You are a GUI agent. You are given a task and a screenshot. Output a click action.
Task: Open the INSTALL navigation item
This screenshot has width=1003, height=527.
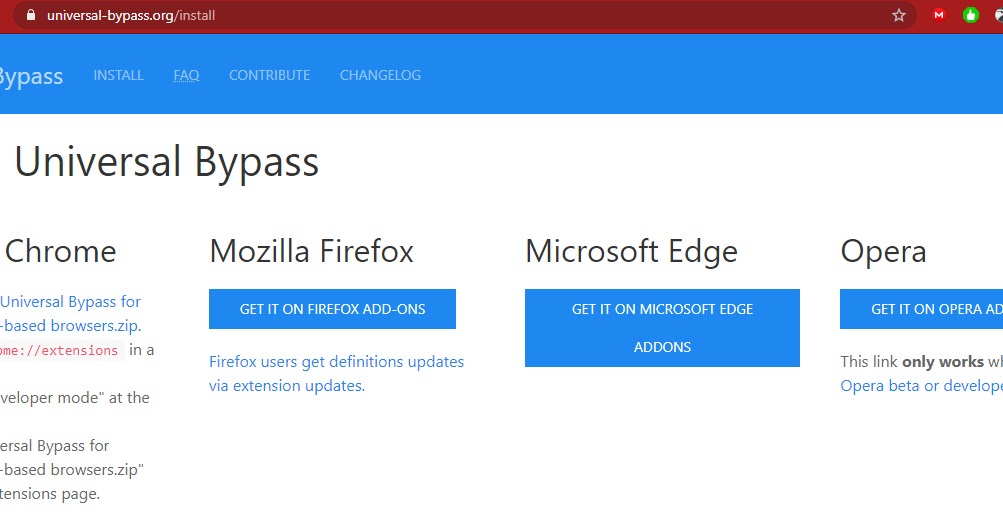(118, 75)
